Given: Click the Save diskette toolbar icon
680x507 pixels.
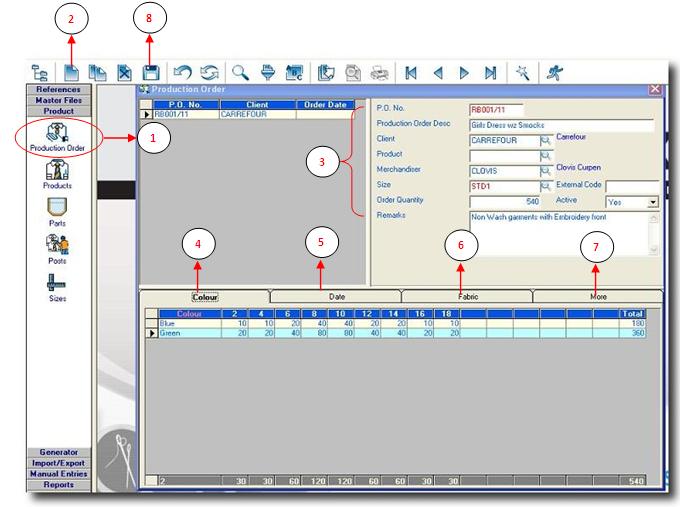Looking at the screenshot, I should pos(150,73).
